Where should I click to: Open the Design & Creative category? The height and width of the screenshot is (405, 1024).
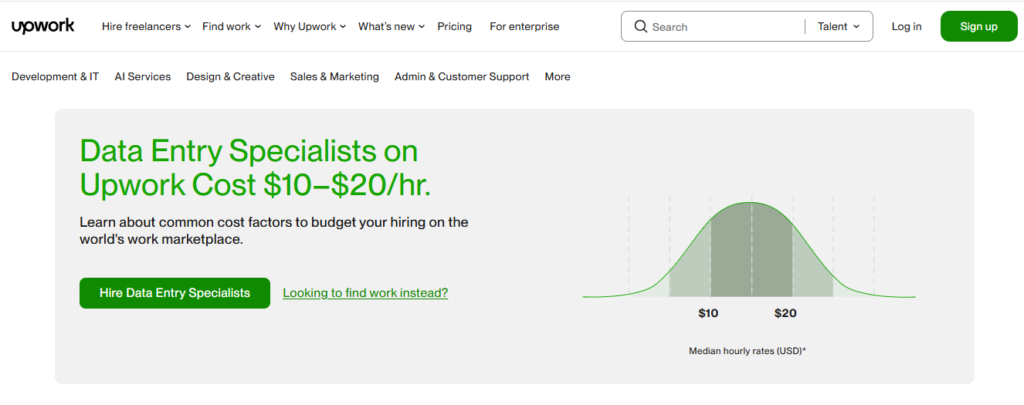[230, 77]
